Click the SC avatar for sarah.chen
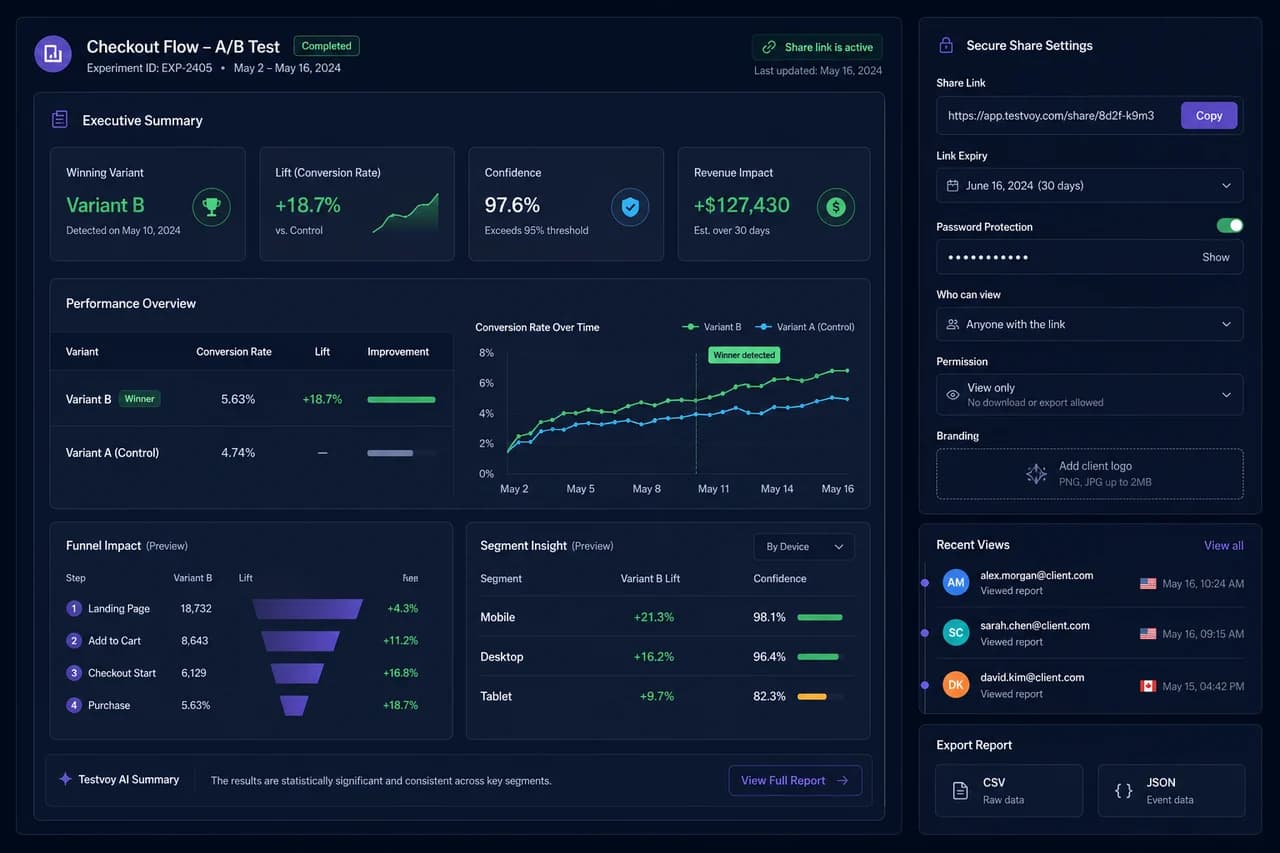This screenshot has width=1280, height=853. coord(956,633)
